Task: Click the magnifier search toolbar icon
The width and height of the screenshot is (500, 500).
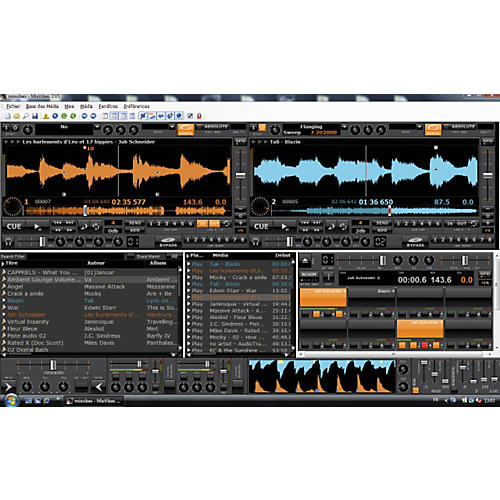Action: tap(26, 116)
